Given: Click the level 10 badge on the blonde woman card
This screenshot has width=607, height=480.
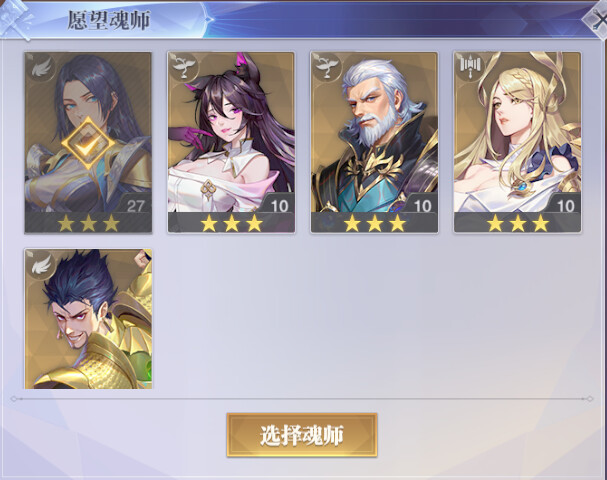Looking at the screenshot, I should [x=565, y=205].
